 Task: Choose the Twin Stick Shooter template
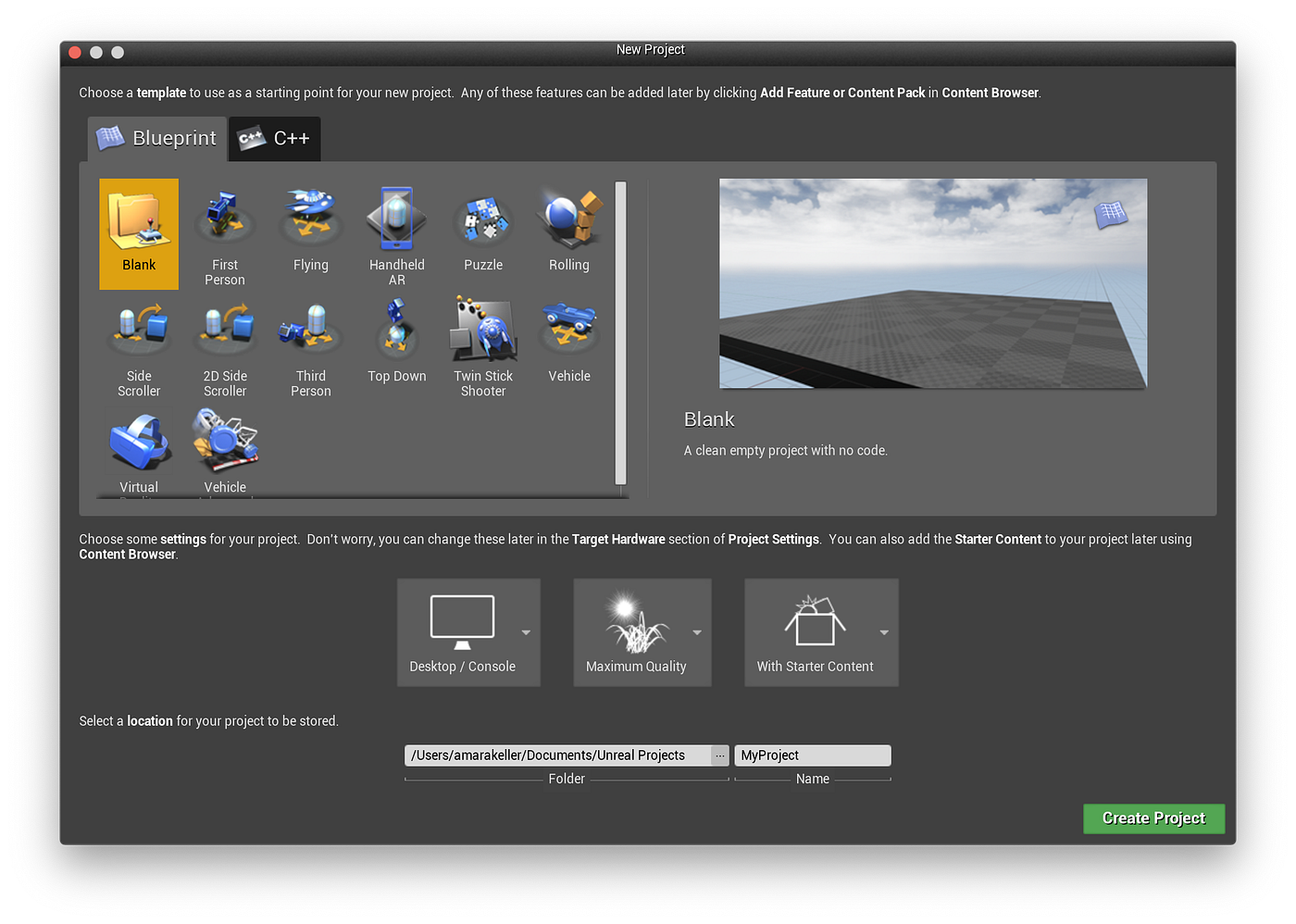482,344
